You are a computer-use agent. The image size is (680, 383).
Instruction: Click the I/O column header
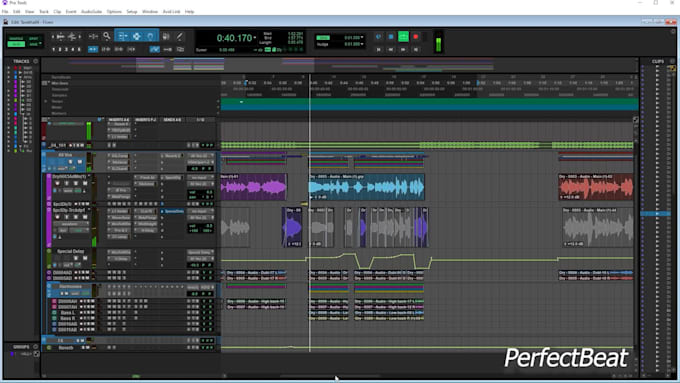pyautogui.click(x=200, y=120)
